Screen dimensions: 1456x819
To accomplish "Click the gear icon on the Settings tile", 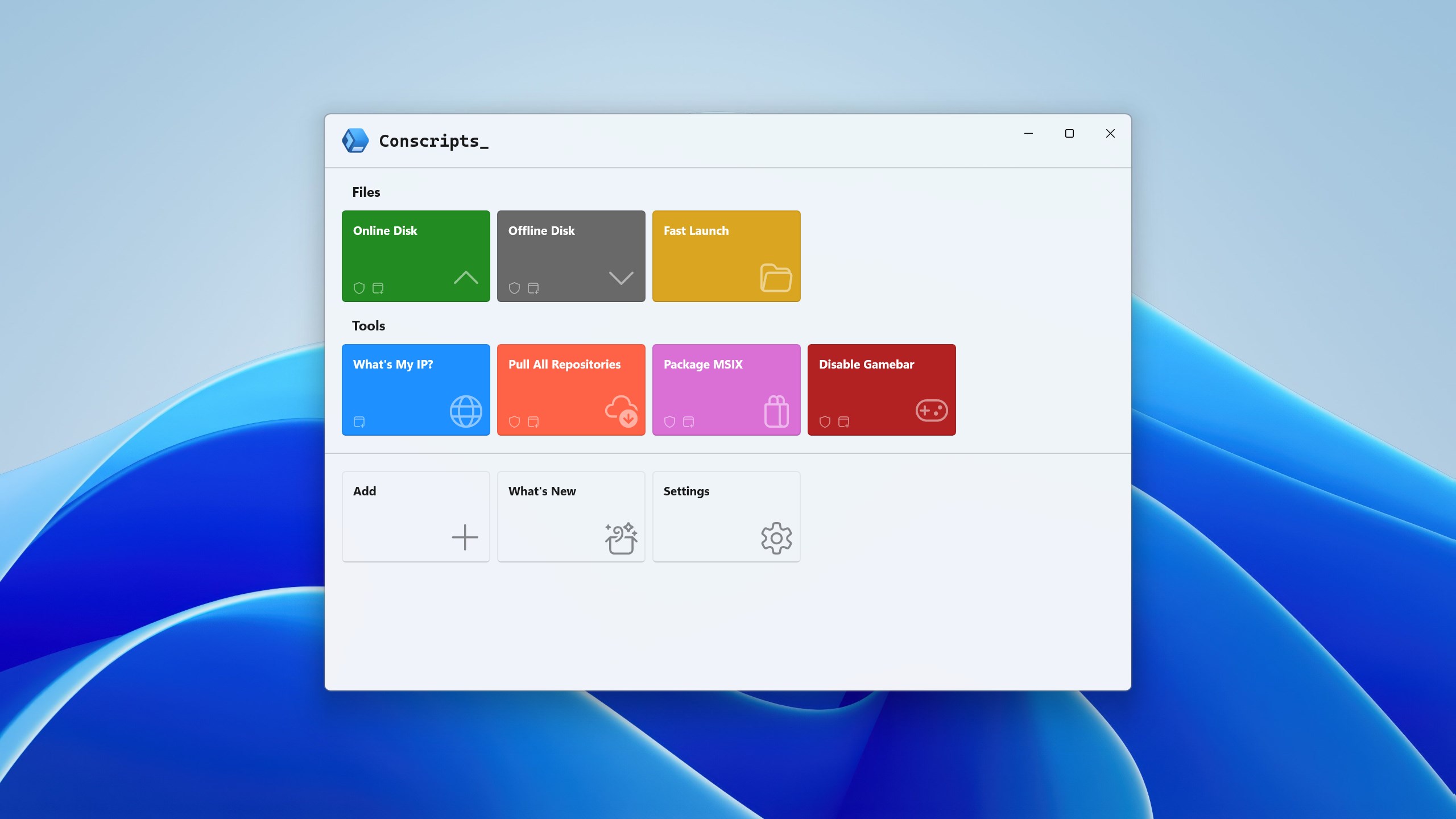I will tap(776, 538).
